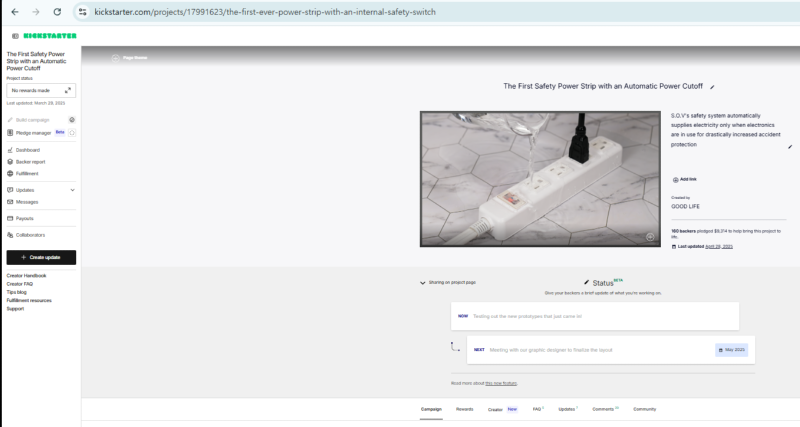Go to Fulfillment in sidebar
The width and height of the screenshot is (800, 427).
(x=27, y=173)
